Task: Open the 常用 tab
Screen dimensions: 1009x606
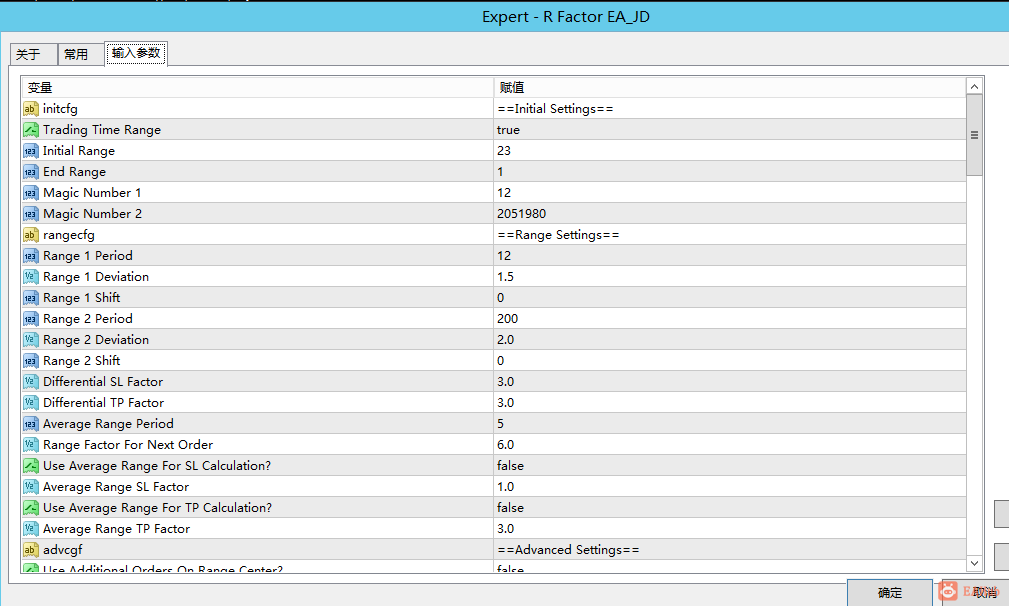Action: coord(81,55)
